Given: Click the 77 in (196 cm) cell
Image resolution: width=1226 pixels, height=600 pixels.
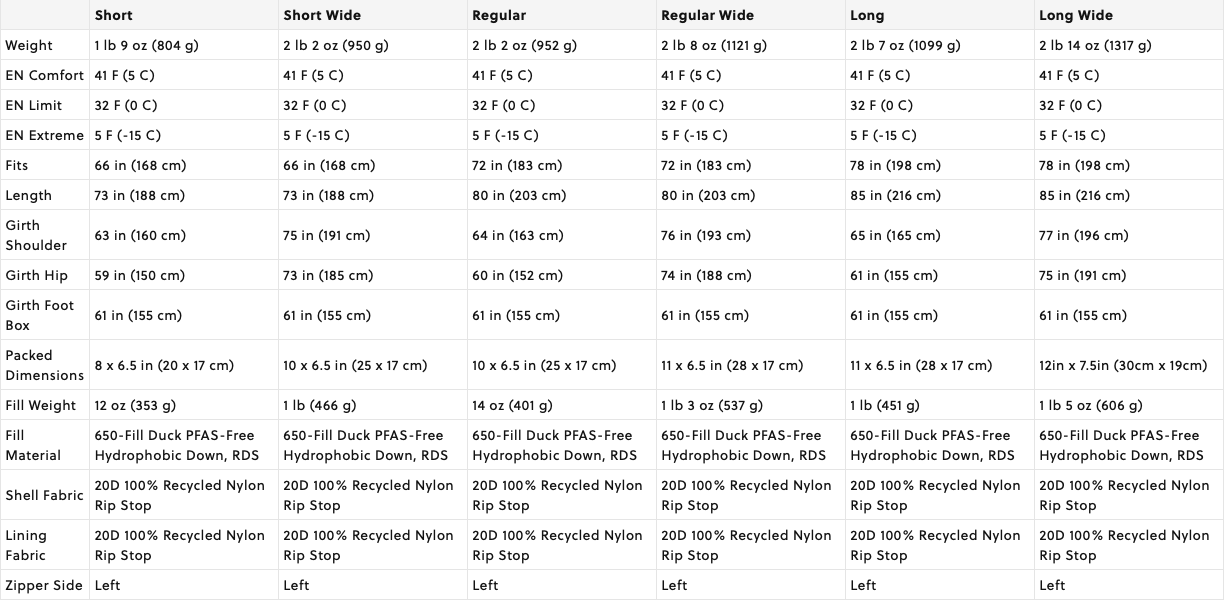Looking at the screenshot, I should [1083, 235].
